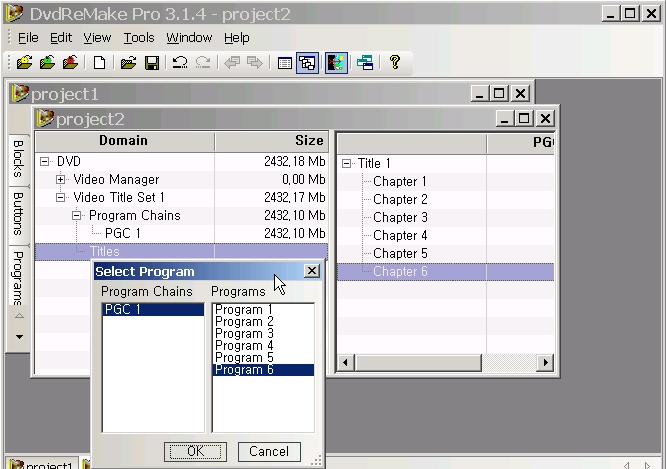Maximize the project2 child window
Viewport: 666px width, 469px height.
click(x=524, y=118)
